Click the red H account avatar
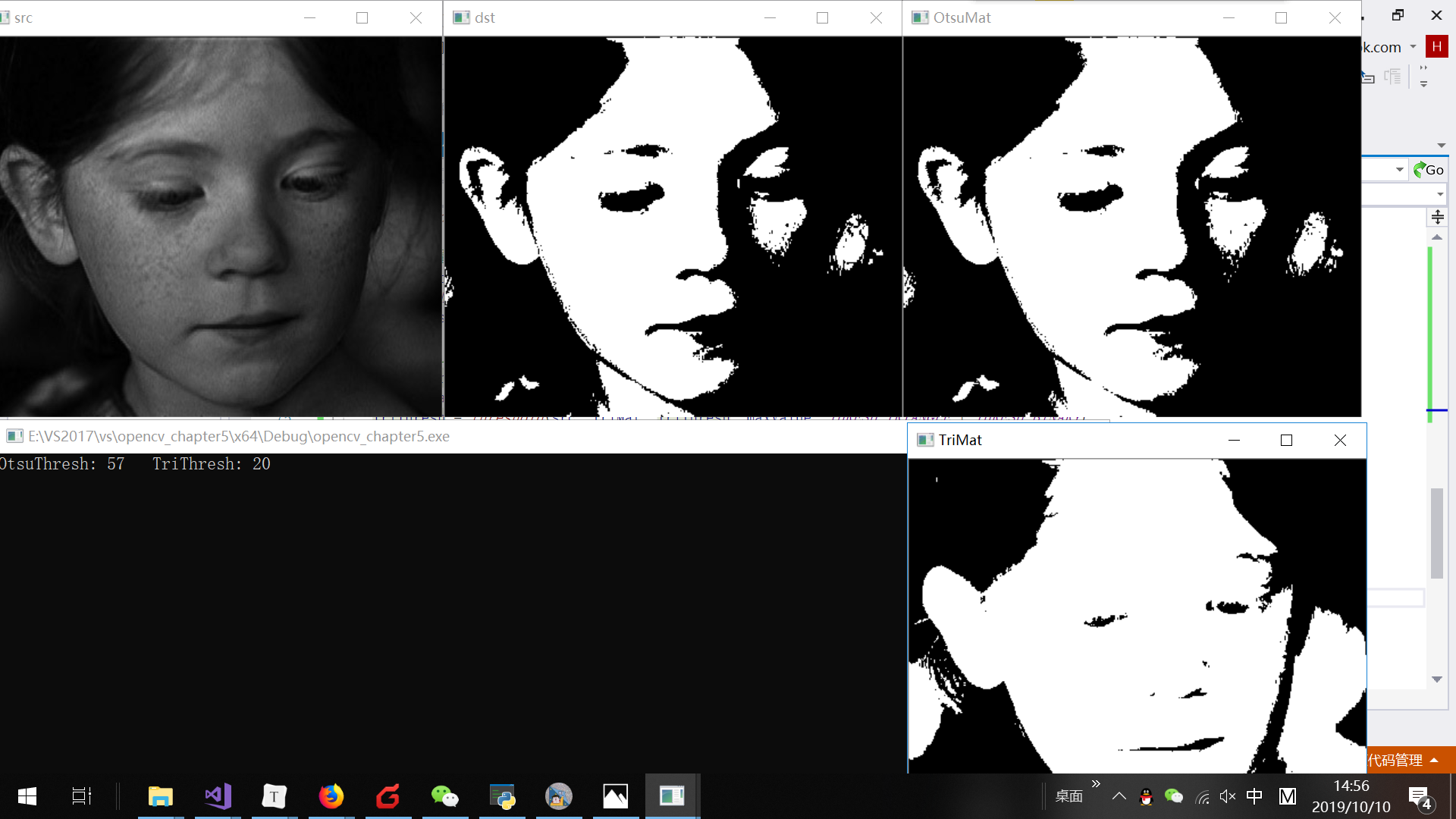This screenshot has height=819, width=1456. click(1436, 47)
